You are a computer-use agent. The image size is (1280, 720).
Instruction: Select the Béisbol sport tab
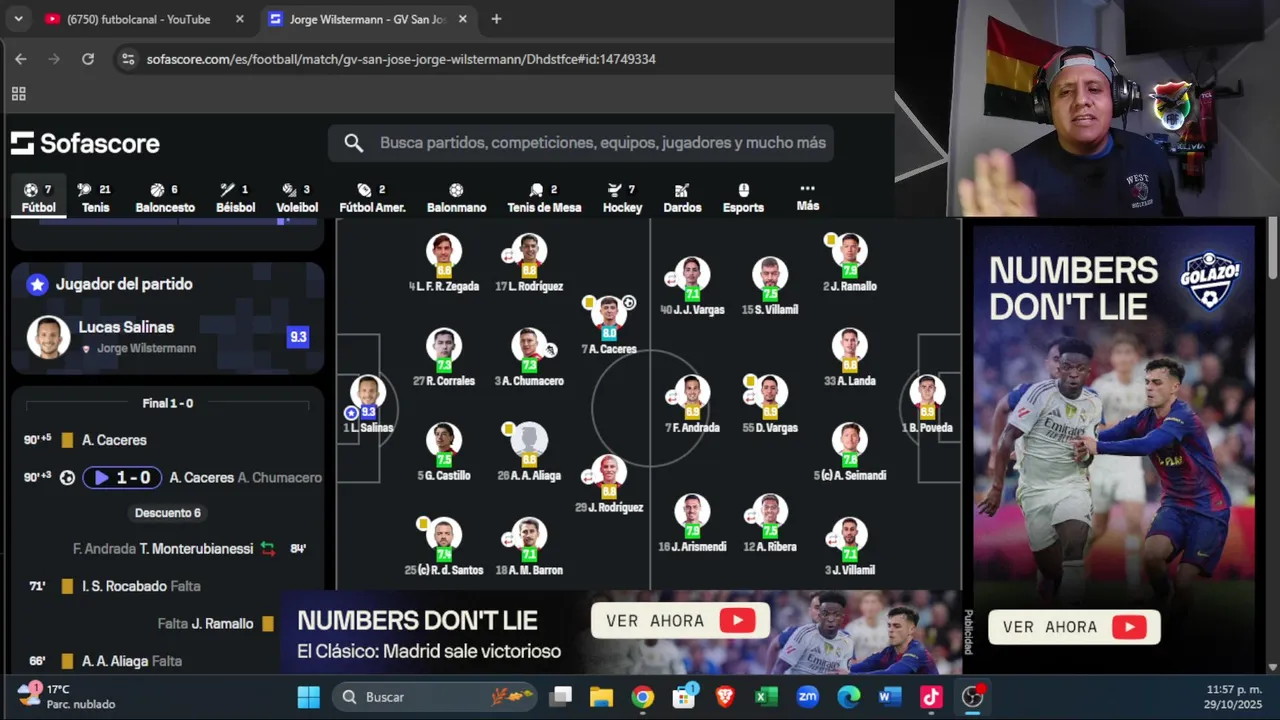click(236, 198)
